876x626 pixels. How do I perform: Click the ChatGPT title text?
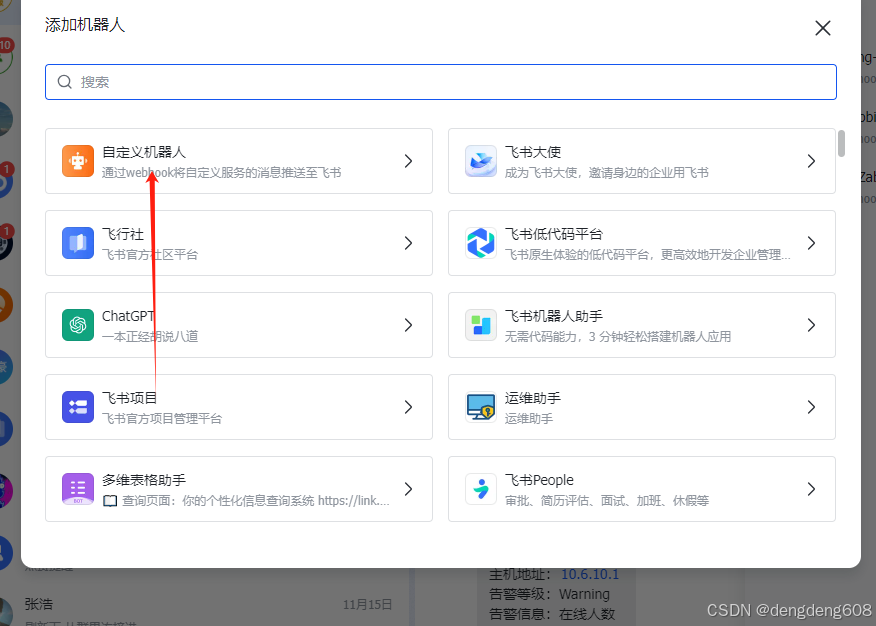point(128,316)
